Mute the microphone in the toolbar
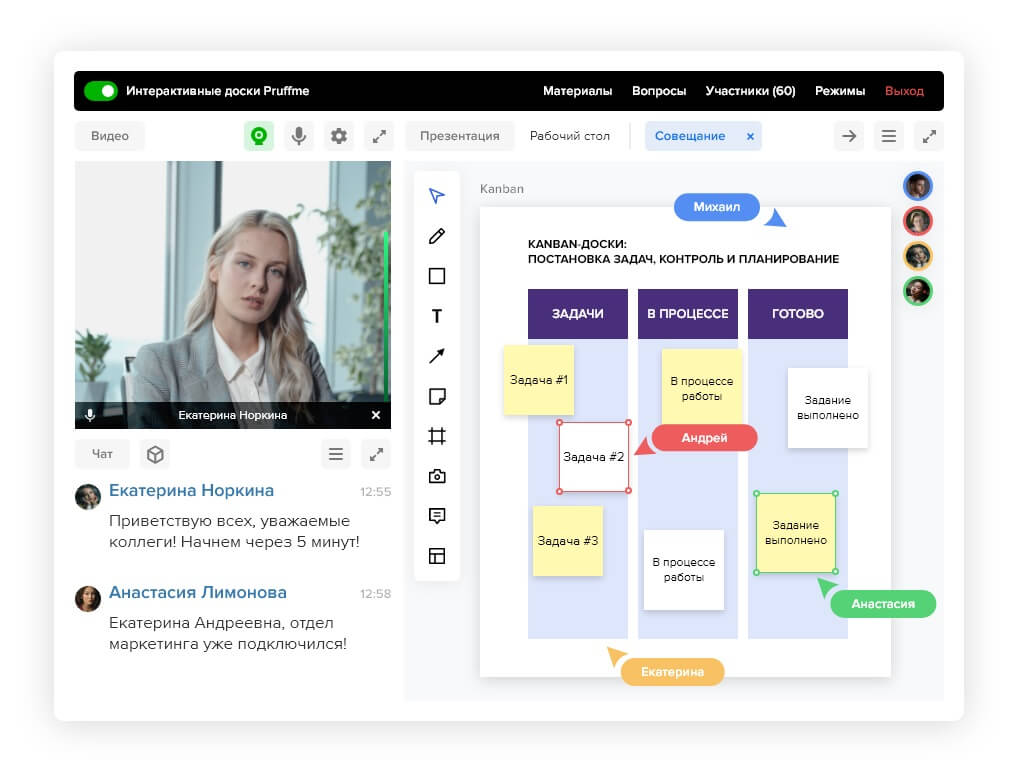Viewport: 1018px width, 778px height. pos(298,136)
